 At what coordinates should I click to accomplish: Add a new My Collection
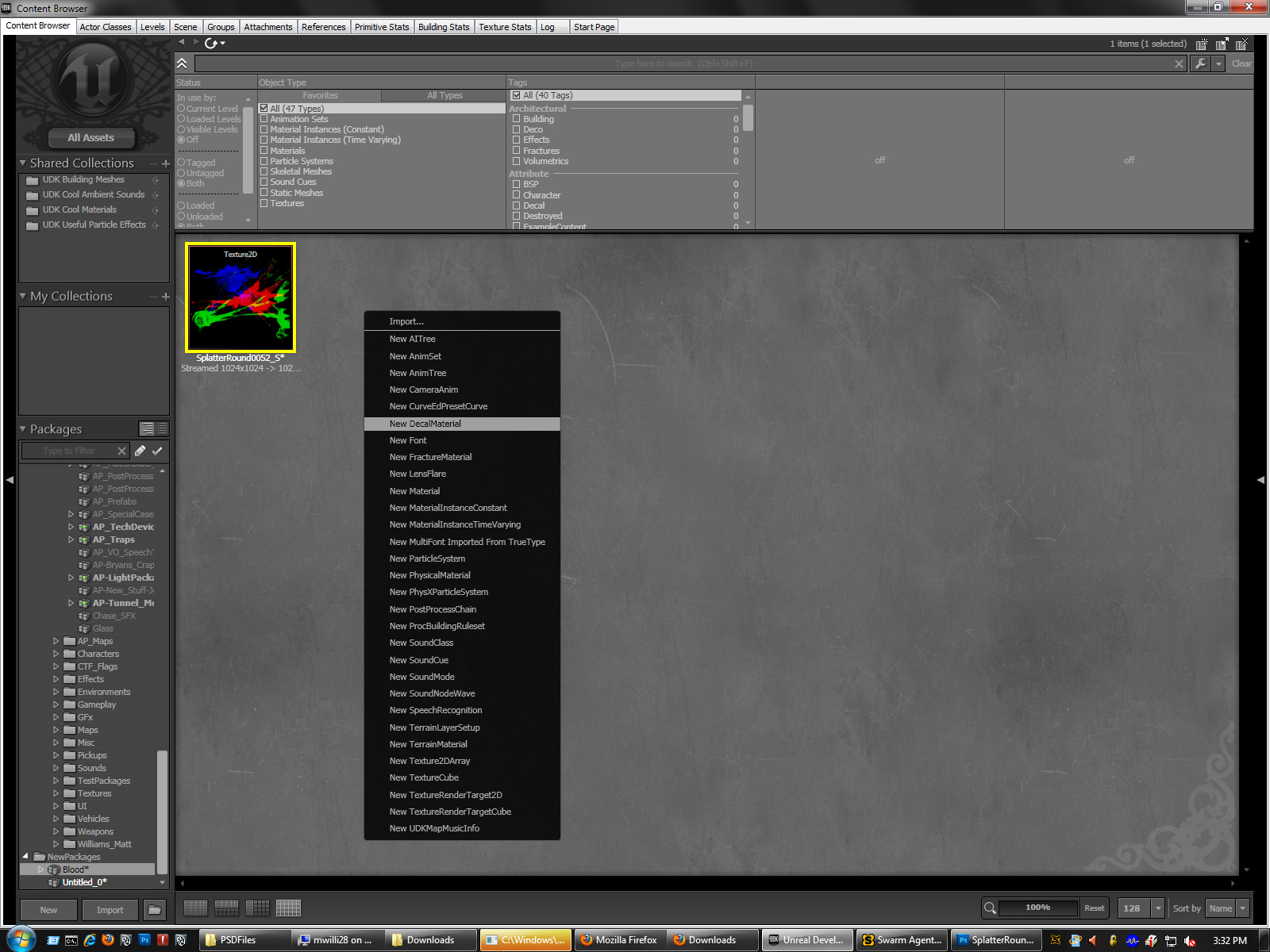tap(166, 297)
